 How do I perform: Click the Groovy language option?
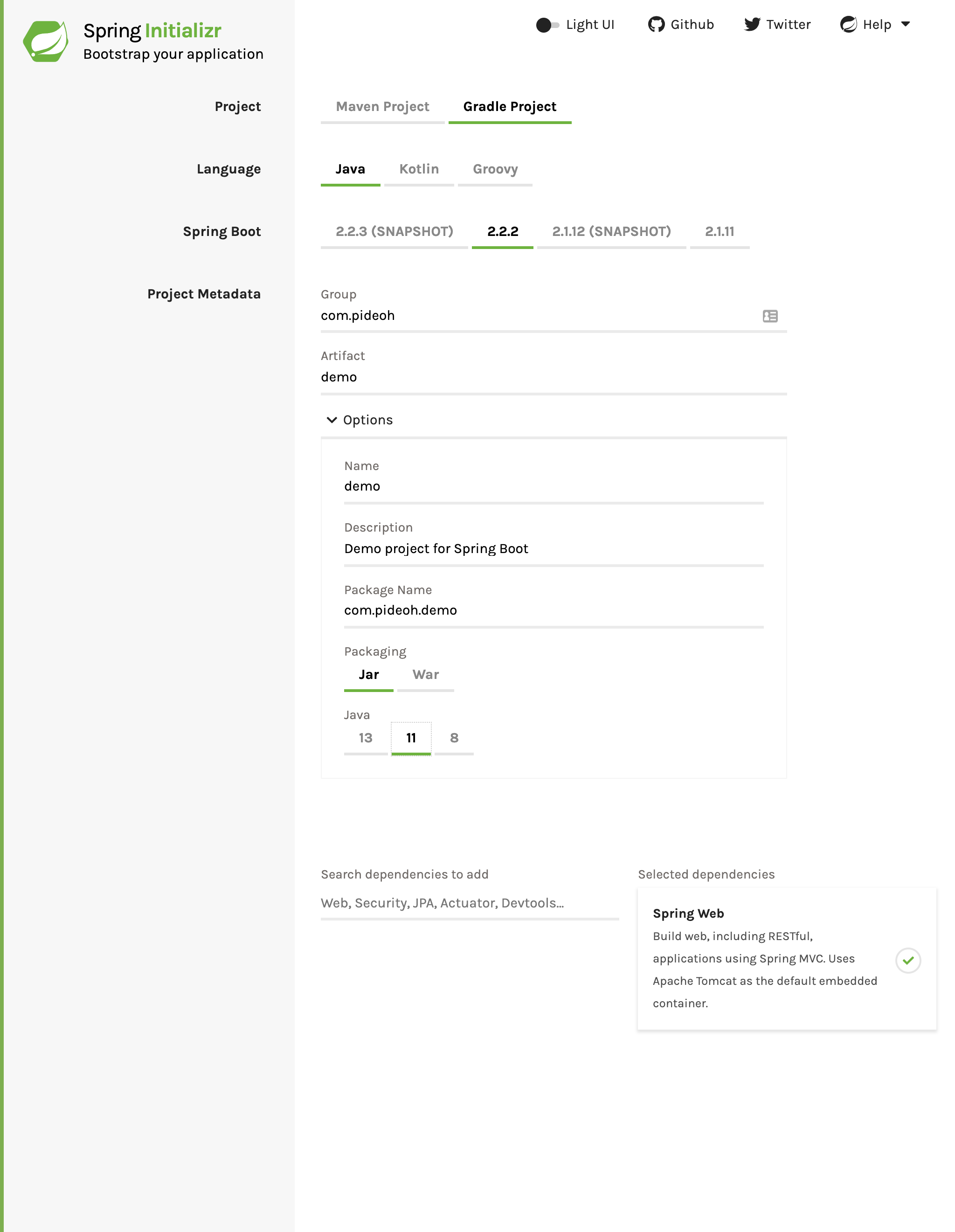[495, 169]
